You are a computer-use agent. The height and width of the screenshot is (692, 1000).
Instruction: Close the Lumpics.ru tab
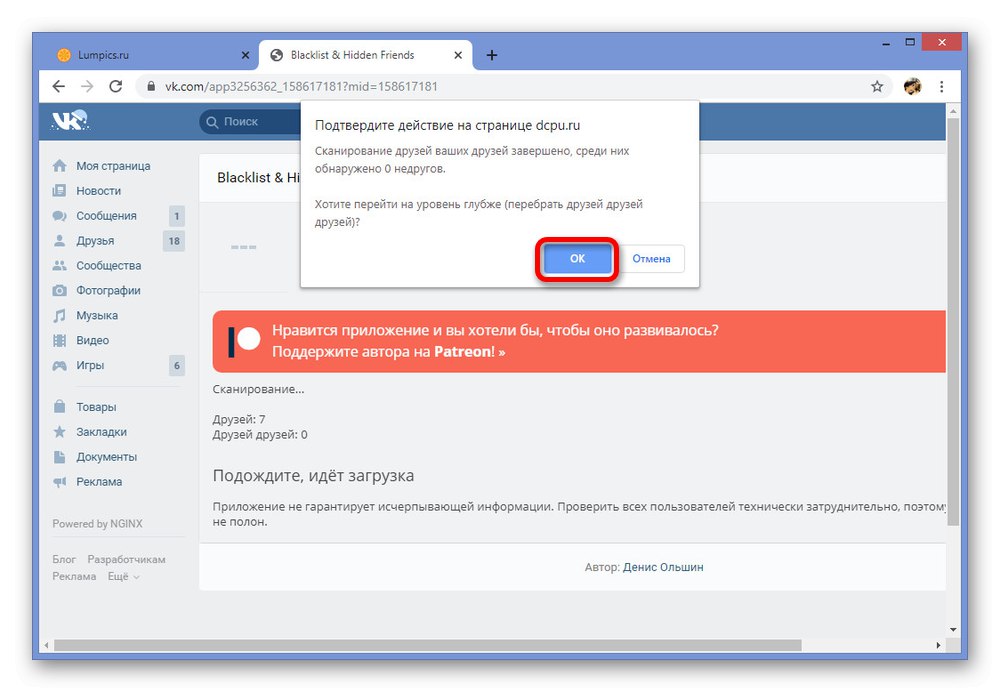point(245,55)
